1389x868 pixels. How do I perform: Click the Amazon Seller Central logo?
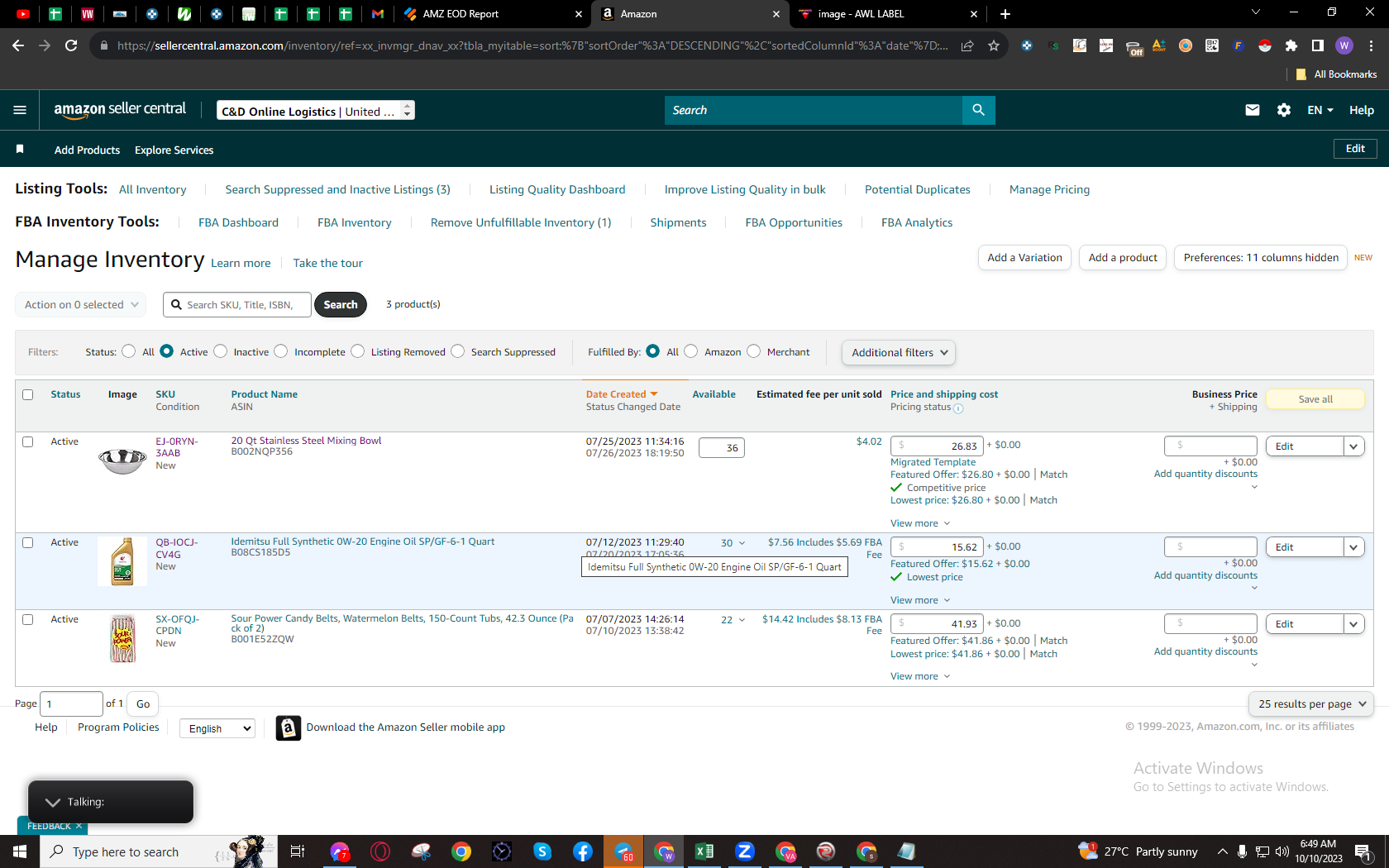[120, 110]
